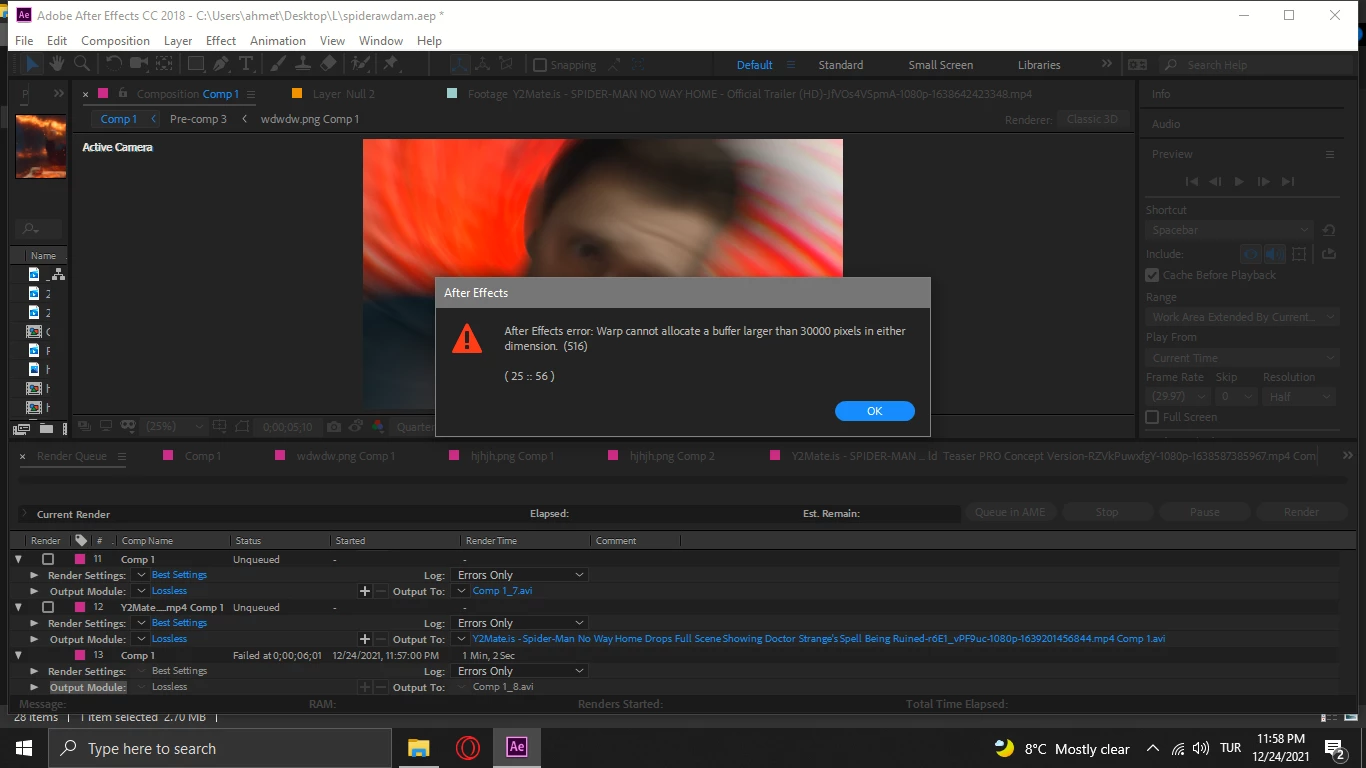Toggle Cache Before Playback checkbox
This screenshot has width=1366, height=768.
tap(1152, 275)
